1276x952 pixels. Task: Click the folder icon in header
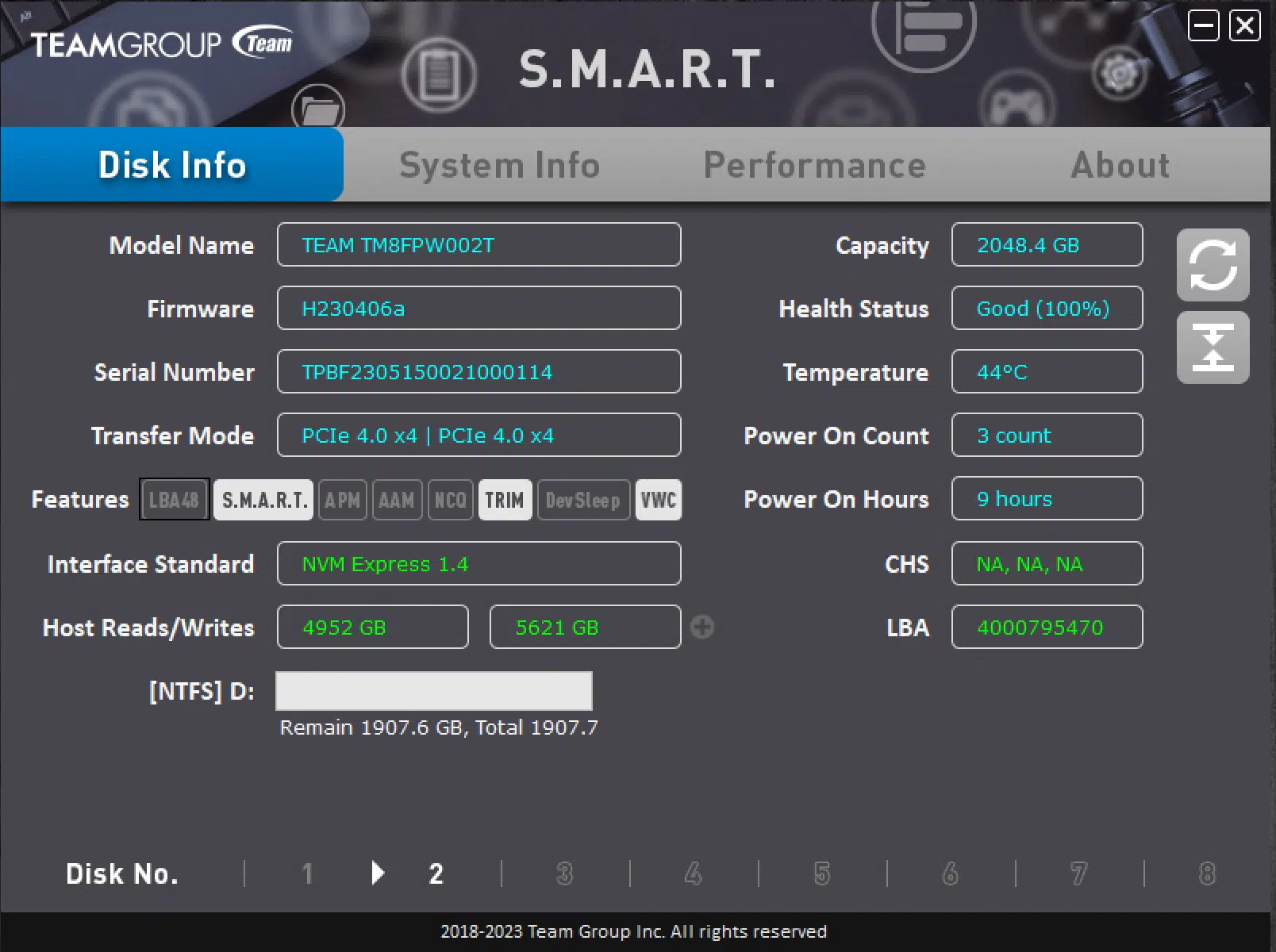tap(317, 109)
